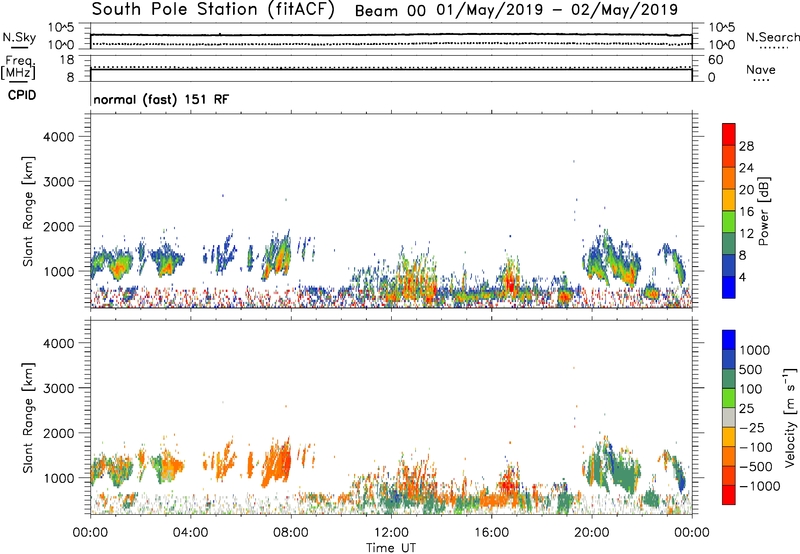Image resolution: width=800 pixels, height=554 pixels.
Task: Click the "N.Search" legend label
Action: [x=773, y=37]
